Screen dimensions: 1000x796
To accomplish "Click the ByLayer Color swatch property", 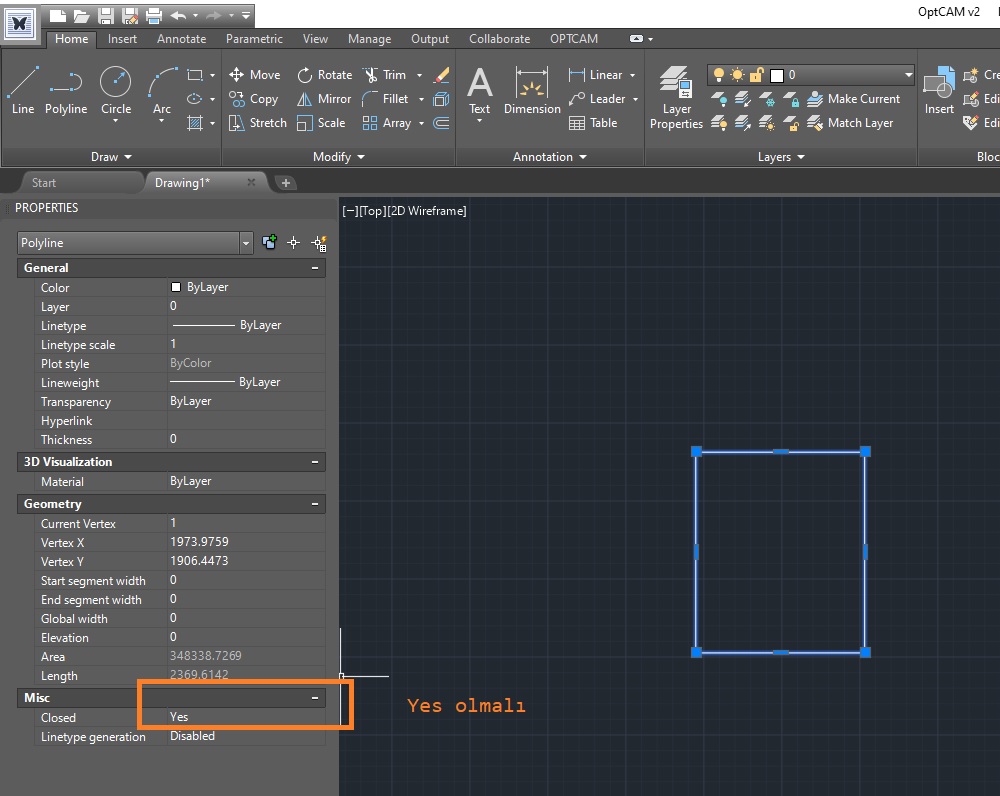I will [177, 287].
